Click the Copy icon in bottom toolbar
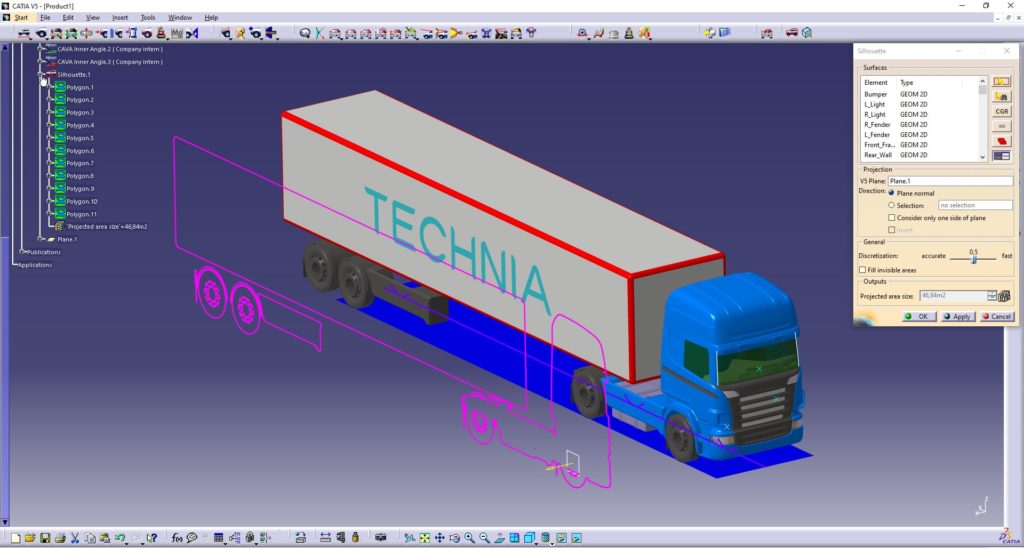The image size is (1024, 548). click(x=89, y=538)
